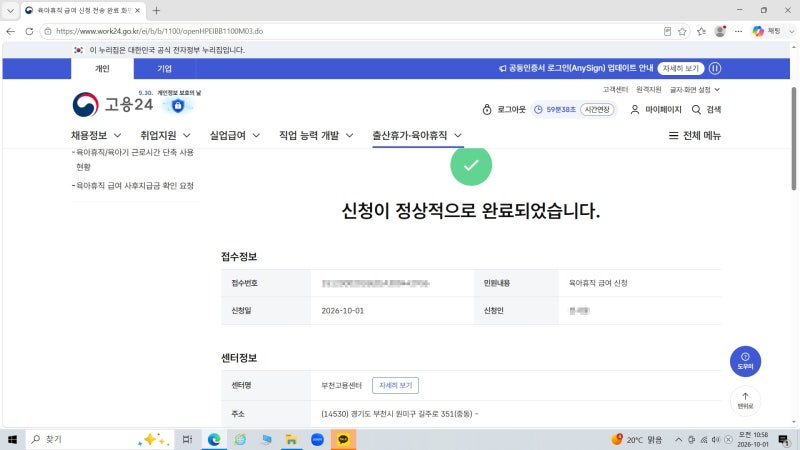Click the session timer clock icon

click(x=538, y=110)
